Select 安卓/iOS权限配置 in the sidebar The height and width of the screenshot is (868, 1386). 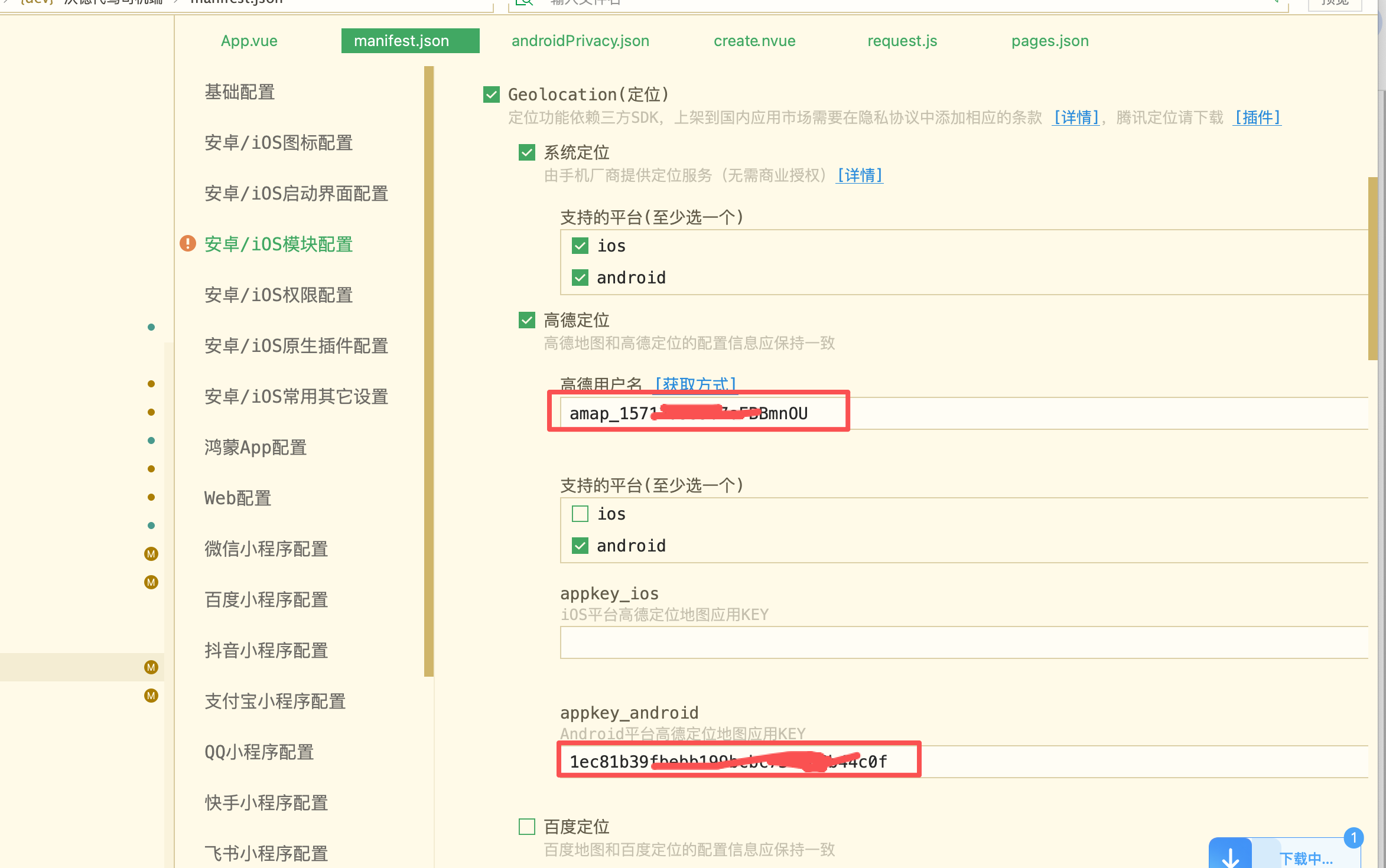pos(278,295)
